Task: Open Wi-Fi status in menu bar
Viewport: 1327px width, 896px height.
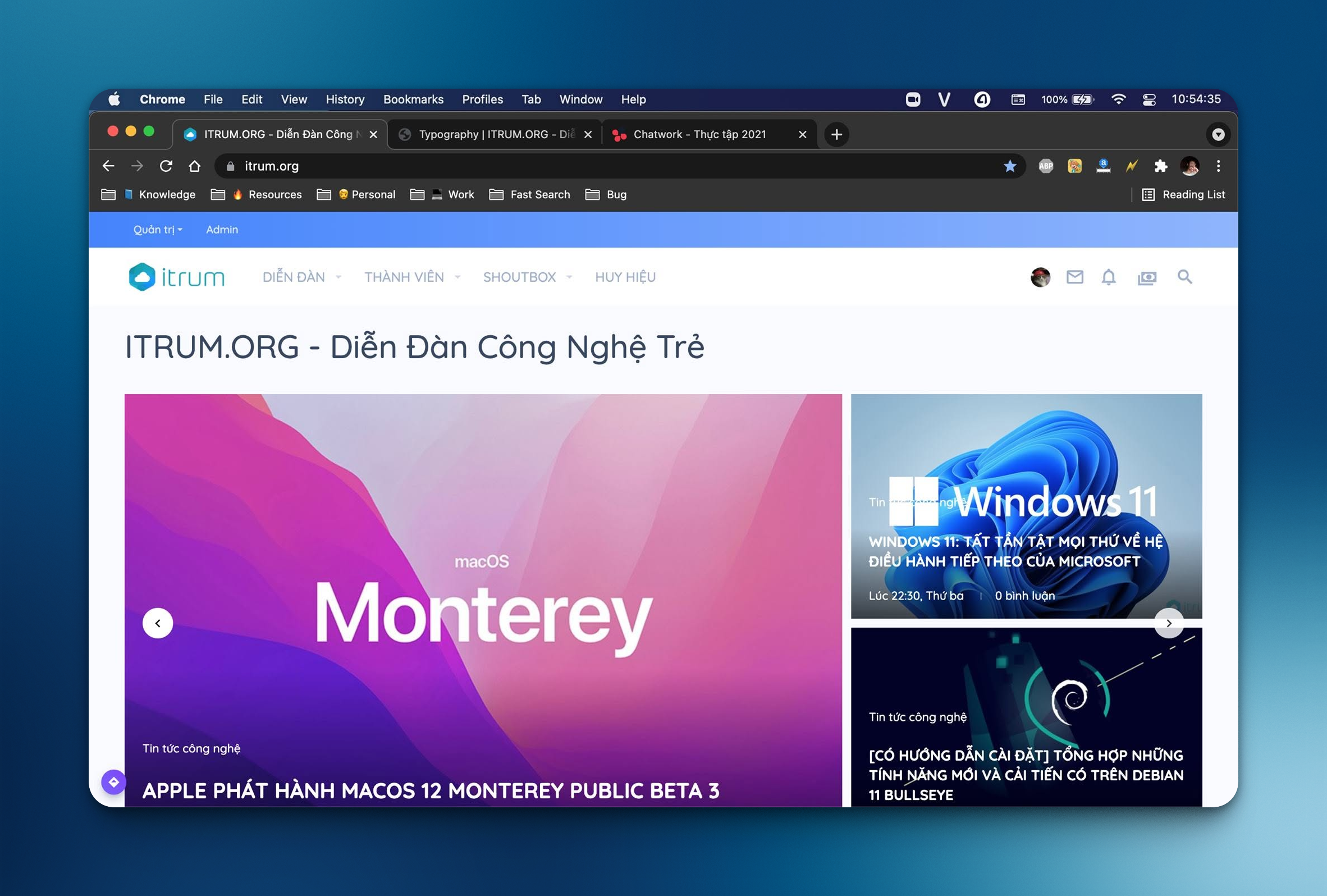Action: [x=1118, y=99]
